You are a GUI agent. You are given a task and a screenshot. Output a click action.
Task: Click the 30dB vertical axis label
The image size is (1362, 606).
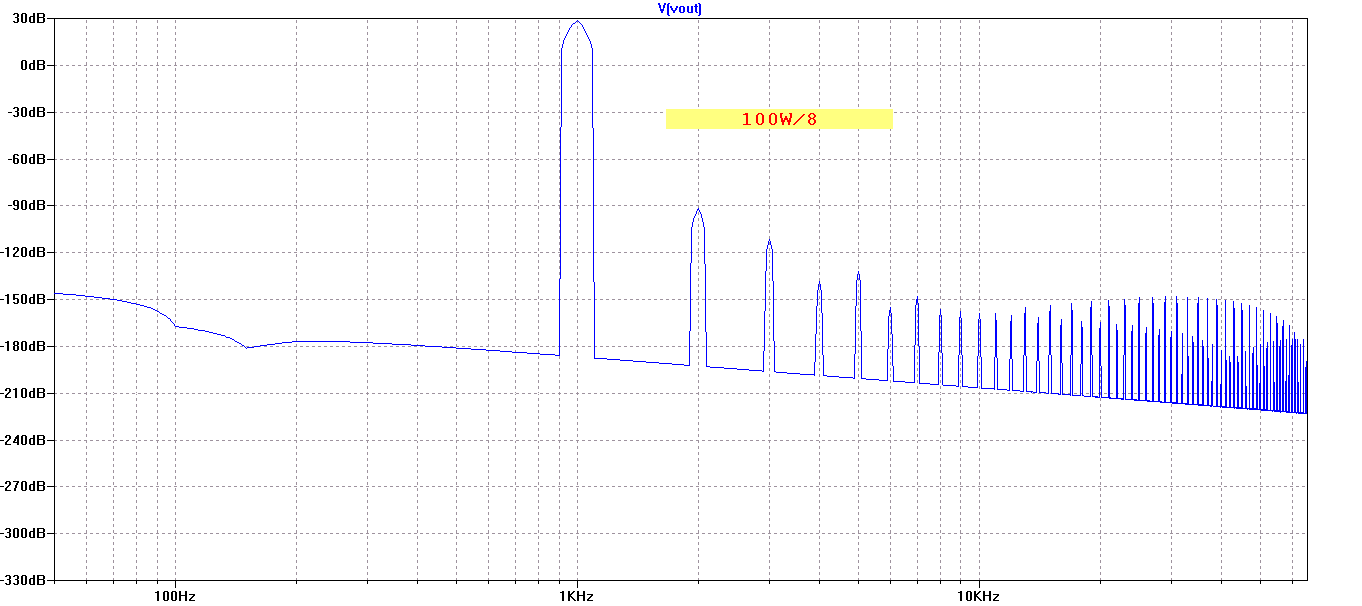[x=31, y=18]
